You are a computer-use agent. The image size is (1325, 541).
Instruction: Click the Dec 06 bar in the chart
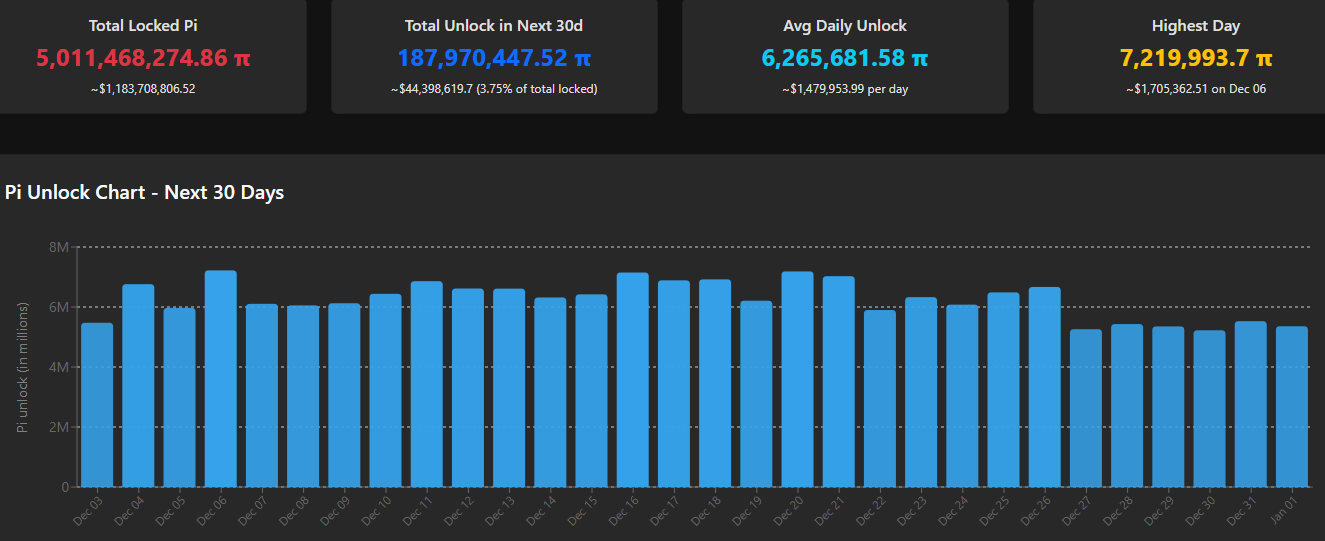221,379
